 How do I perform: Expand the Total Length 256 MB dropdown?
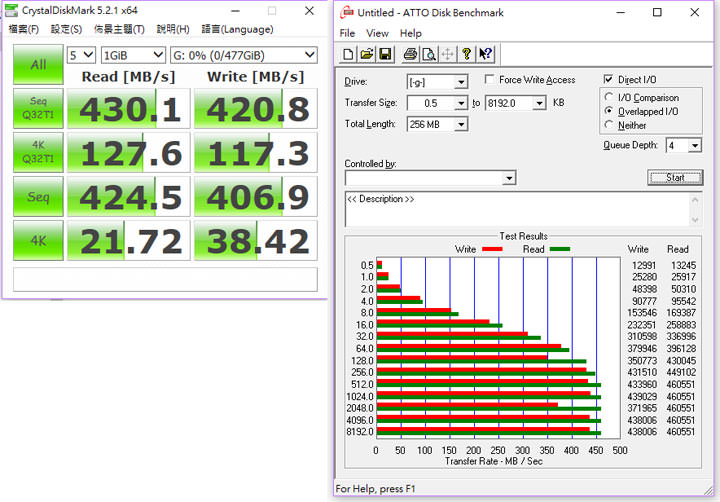461,124
